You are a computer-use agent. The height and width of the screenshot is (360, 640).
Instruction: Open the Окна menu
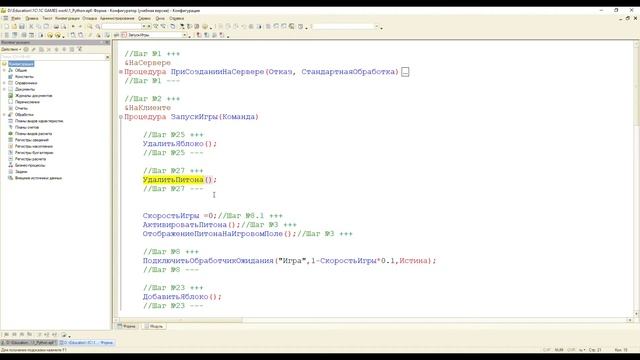pyautogui.click(x=160, y=18)
